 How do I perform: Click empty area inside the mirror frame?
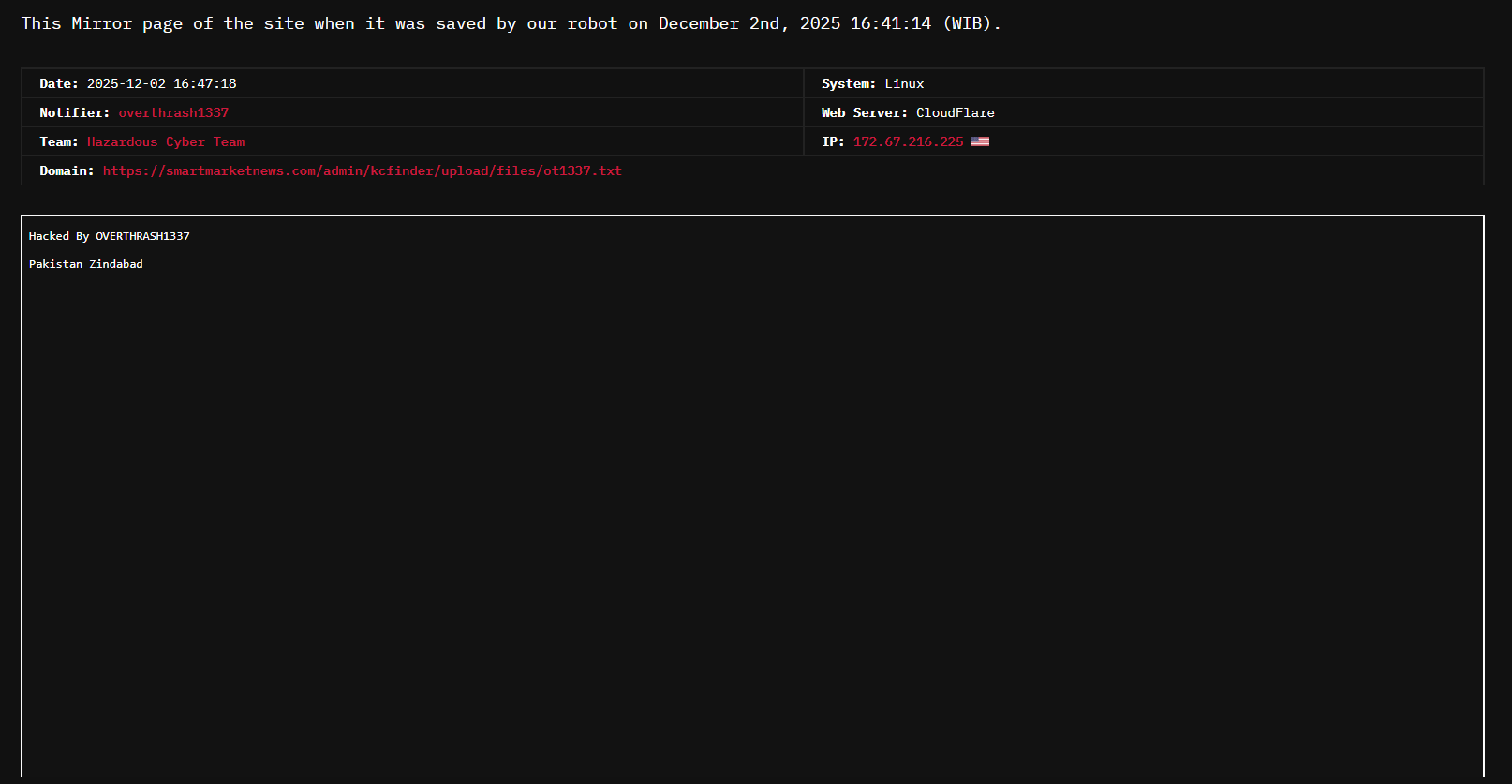[x=749, y=515]
